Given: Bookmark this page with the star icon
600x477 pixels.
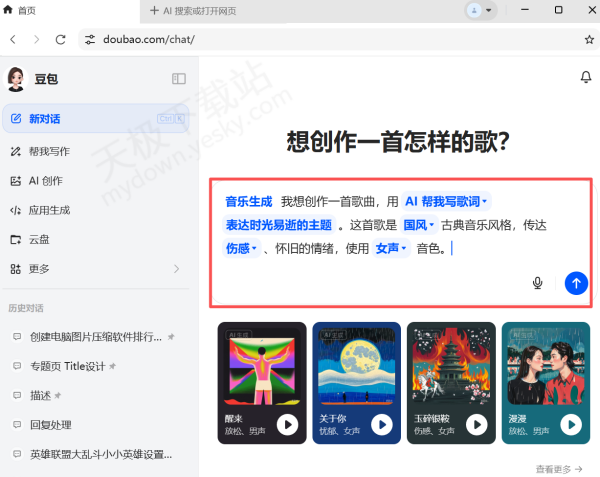Looking at the screenshot, I should click(x=589, y=40).
